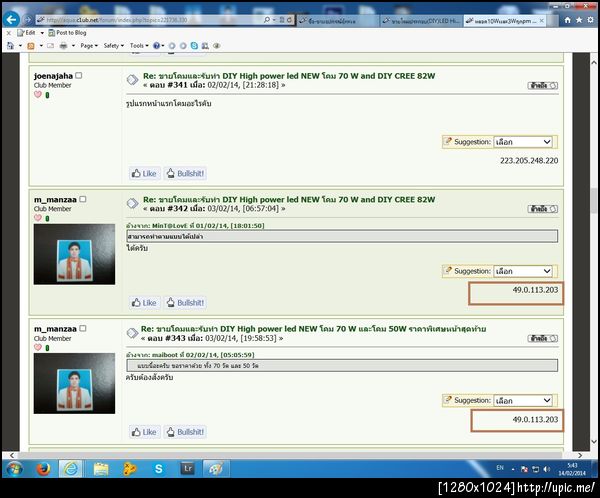
Task: Open reply #342 post title link
Action: pos(289,199)
